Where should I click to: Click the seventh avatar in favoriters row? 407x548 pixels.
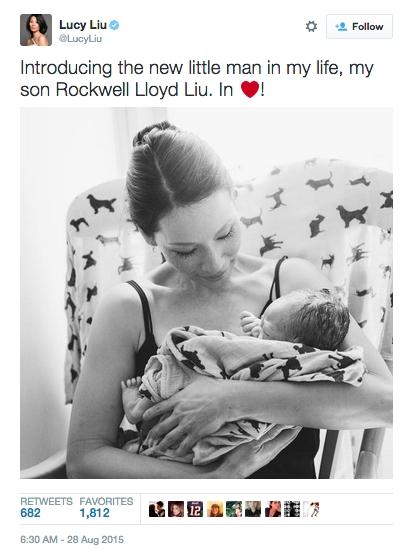(x=272, y=509)
